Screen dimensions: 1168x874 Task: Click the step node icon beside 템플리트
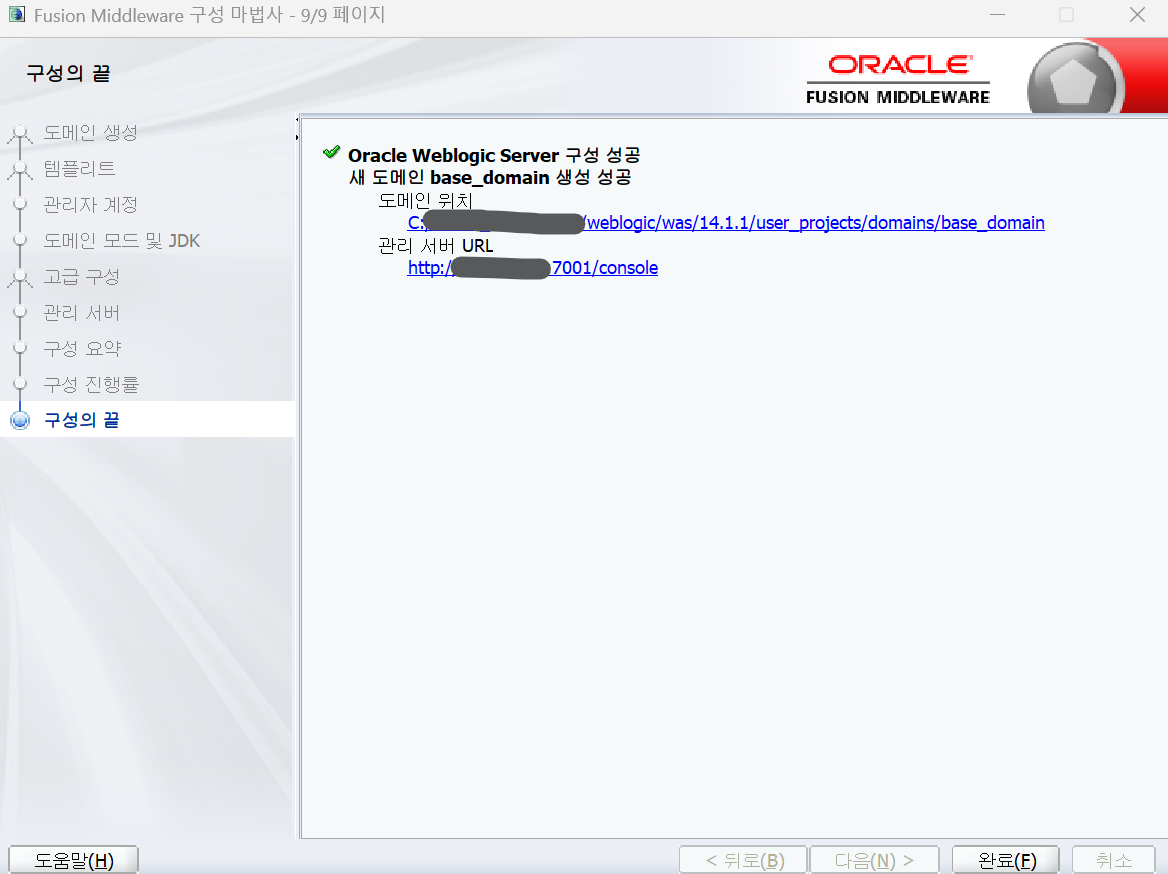20,170
